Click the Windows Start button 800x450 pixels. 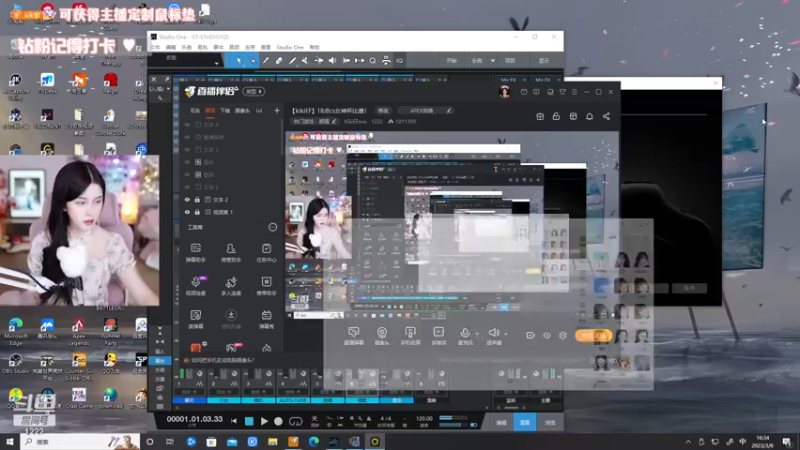click(x=9, y=442)
